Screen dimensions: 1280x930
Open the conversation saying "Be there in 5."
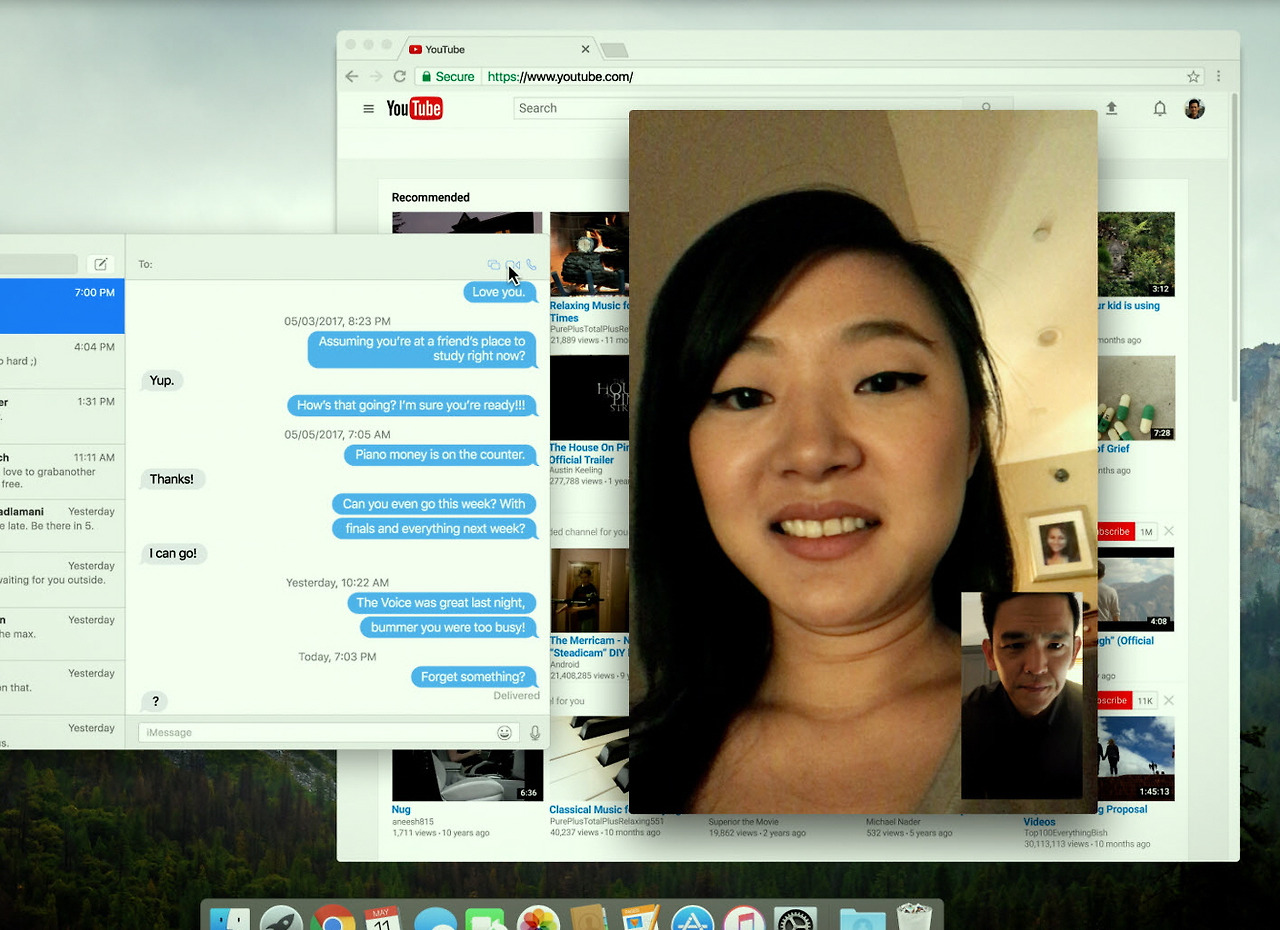point(62,526)
